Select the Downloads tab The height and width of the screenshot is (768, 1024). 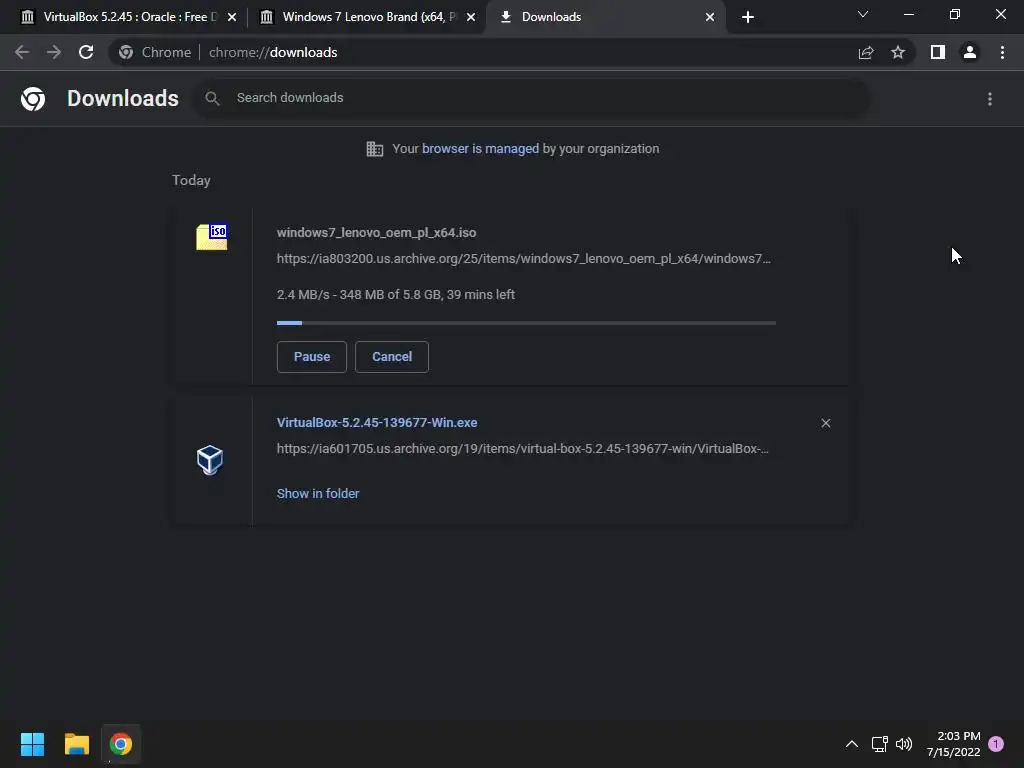coord(604,17)
